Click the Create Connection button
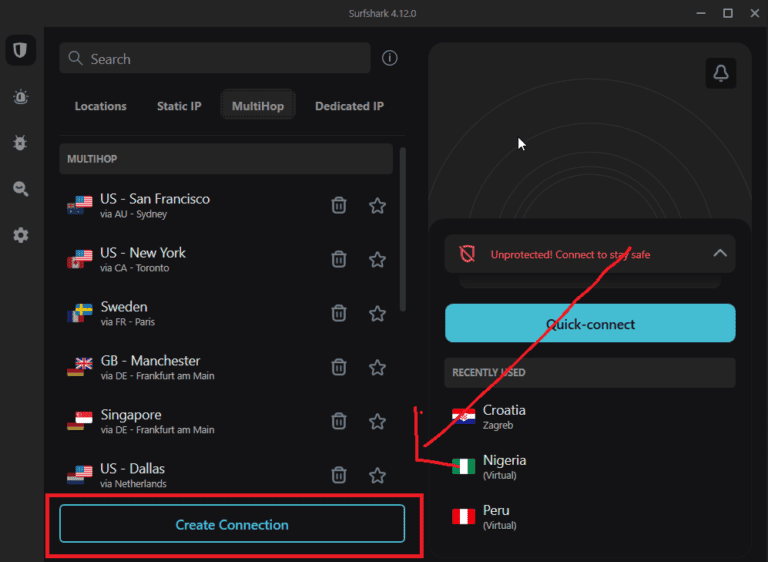This screenshot has width=768, height=562. [x=232, y=524]
